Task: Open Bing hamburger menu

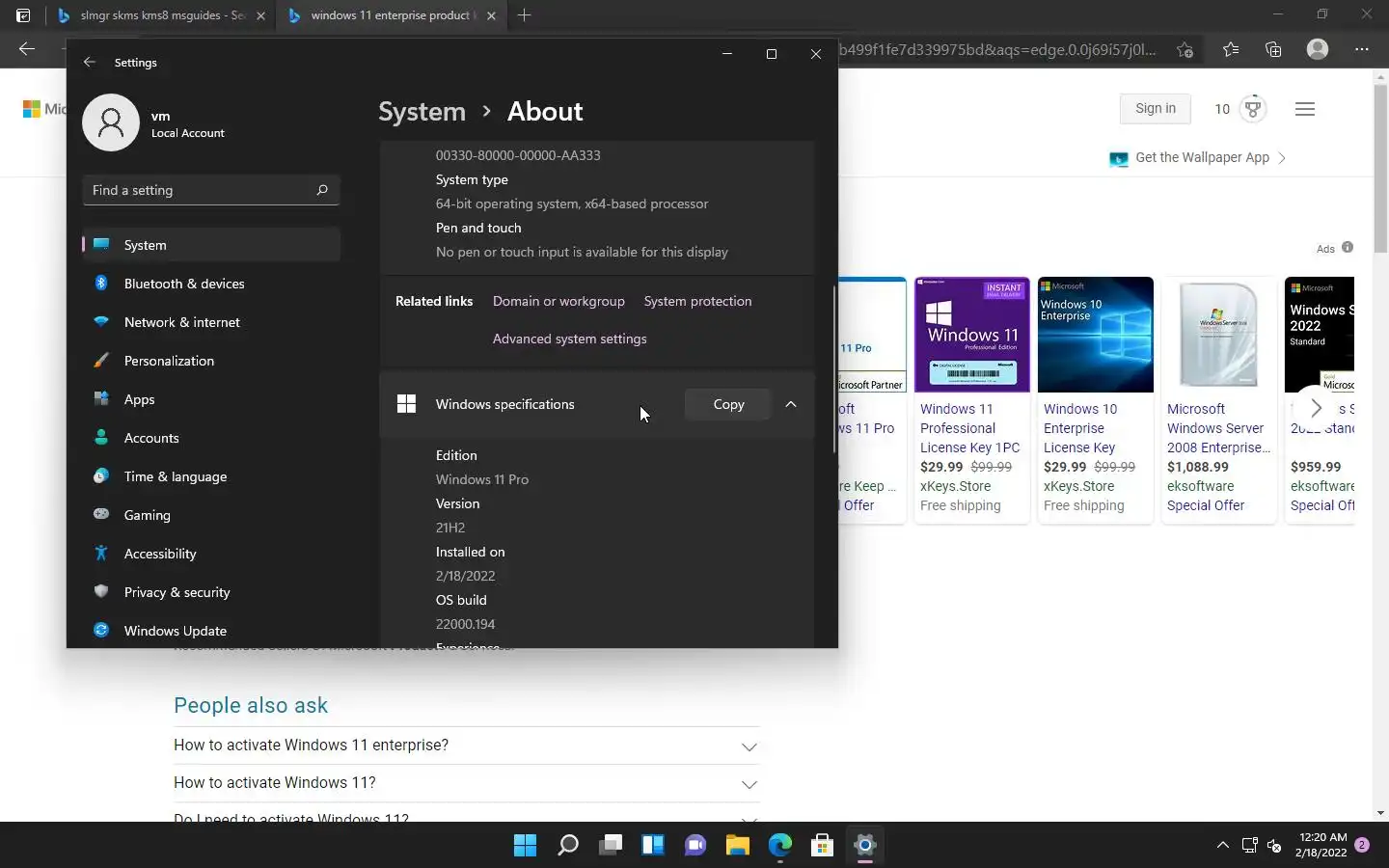Action: 1305,109
